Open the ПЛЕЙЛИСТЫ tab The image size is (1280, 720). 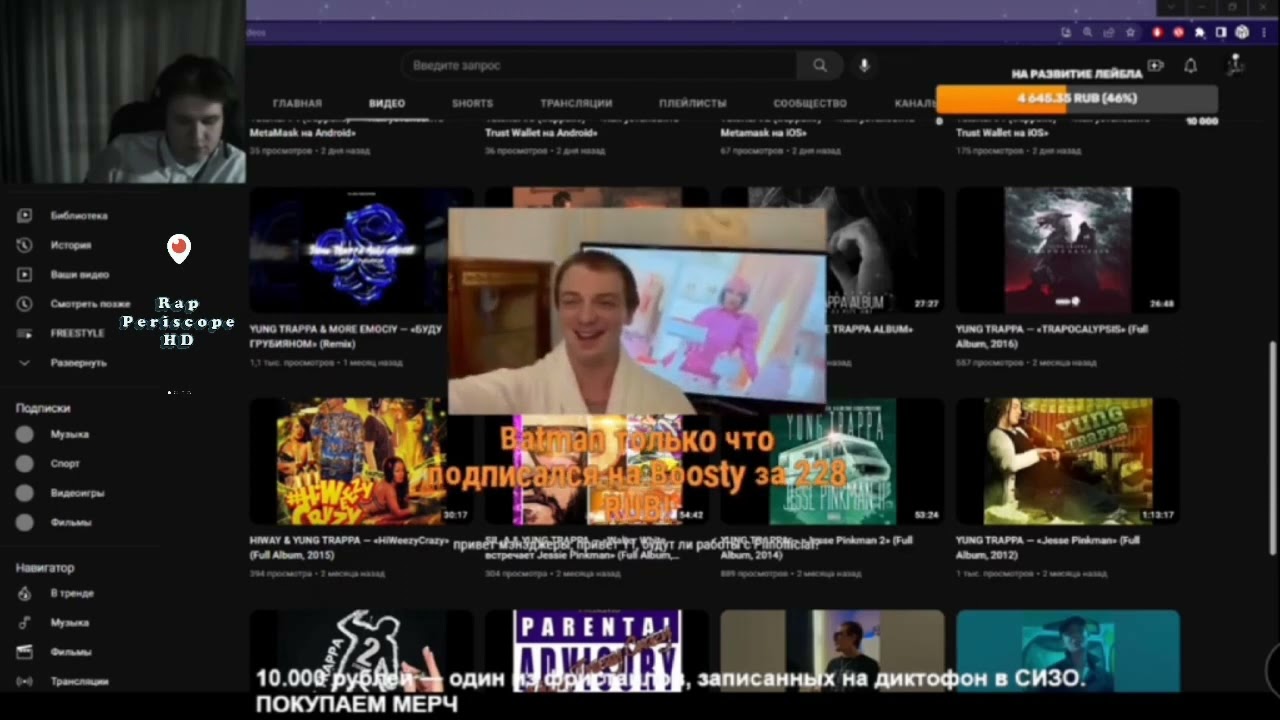692,103
